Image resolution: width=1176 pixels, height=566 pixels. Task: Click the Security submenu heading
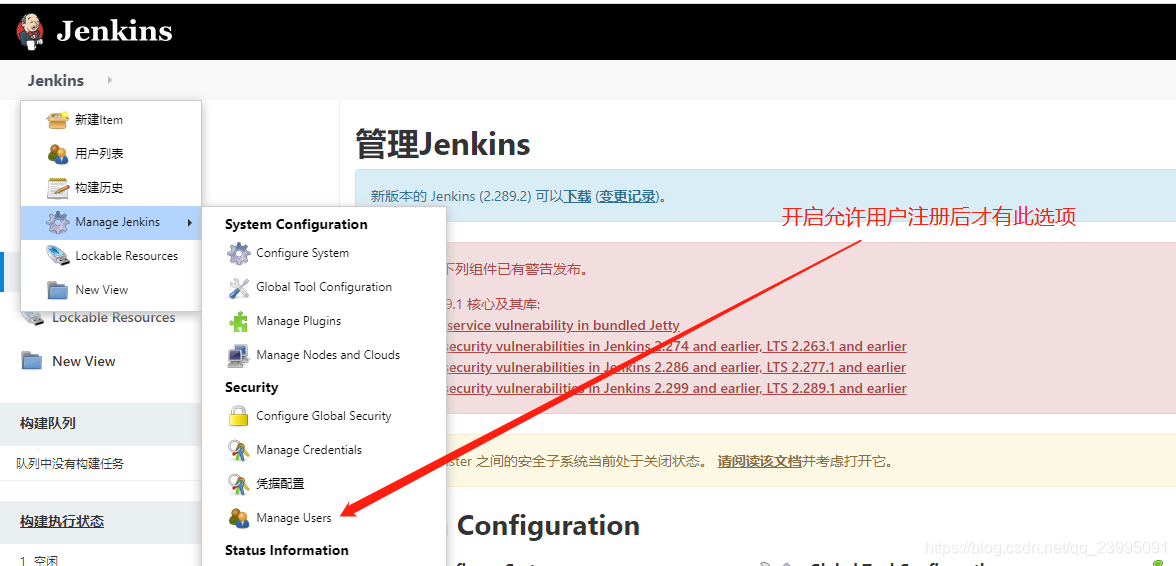(251, 387)
